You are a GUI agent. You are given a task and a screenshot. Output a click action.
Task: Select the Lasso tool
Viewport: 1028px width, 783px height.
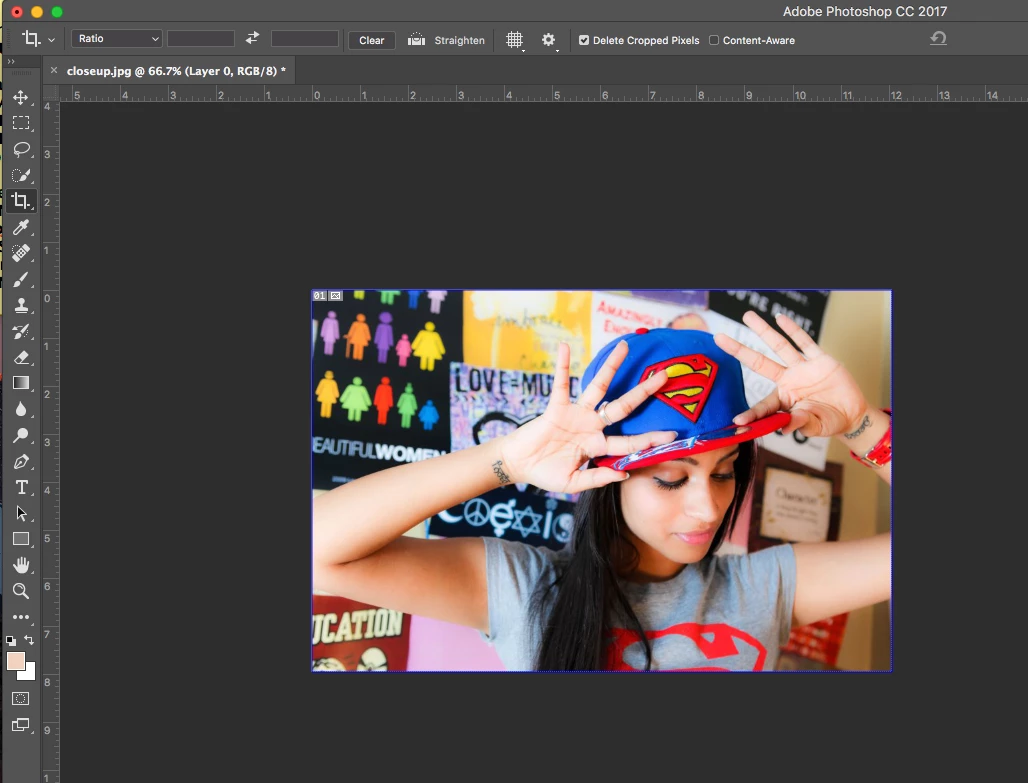[x=20, y=149]
